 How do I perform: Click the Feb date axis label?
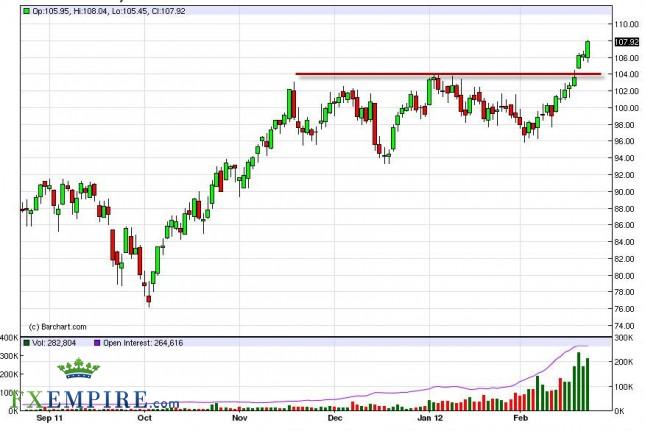pyautogui.click(x=520, y=418)
